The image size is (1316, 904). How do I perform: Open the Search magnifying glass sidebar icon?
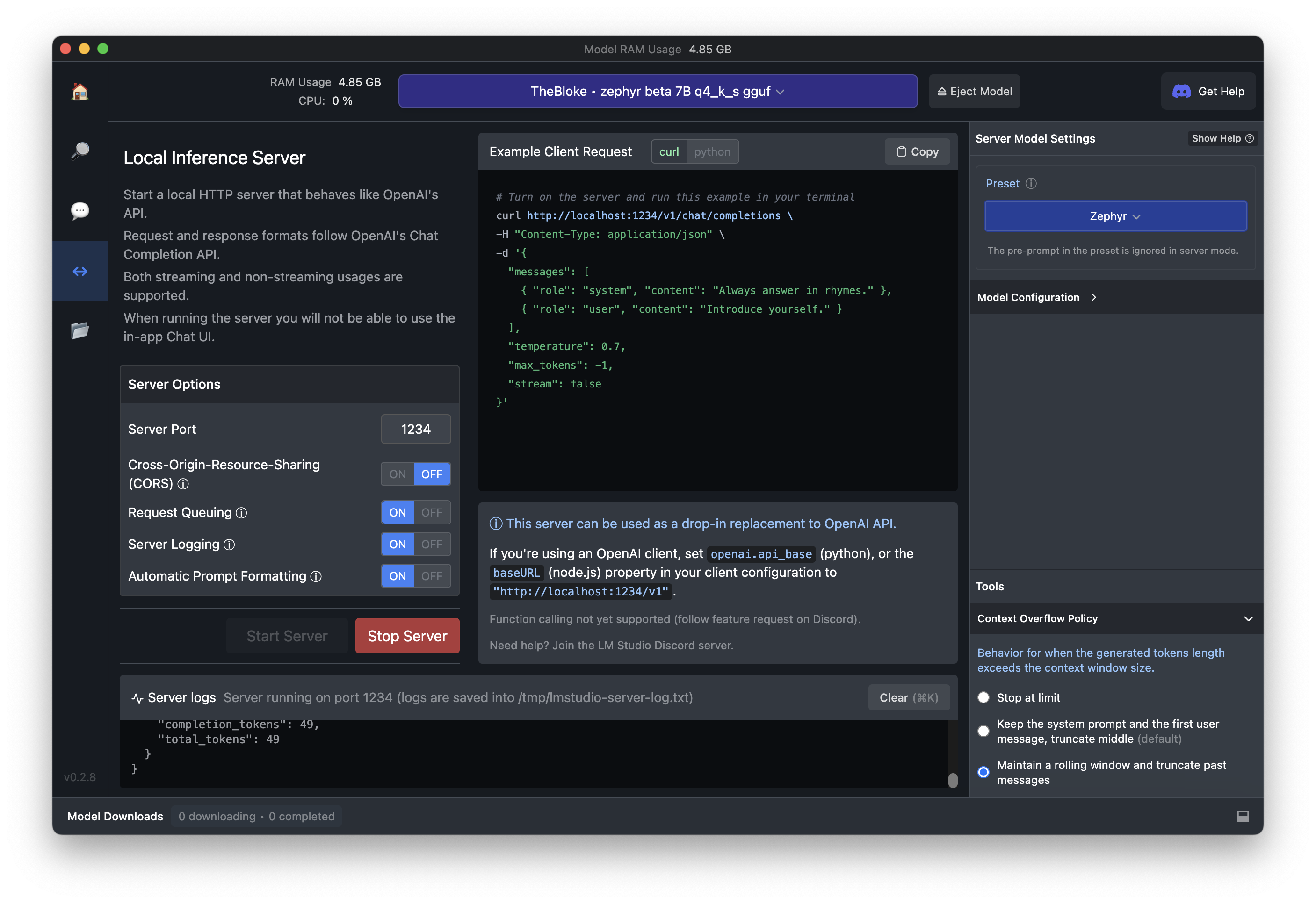(80, 151)
